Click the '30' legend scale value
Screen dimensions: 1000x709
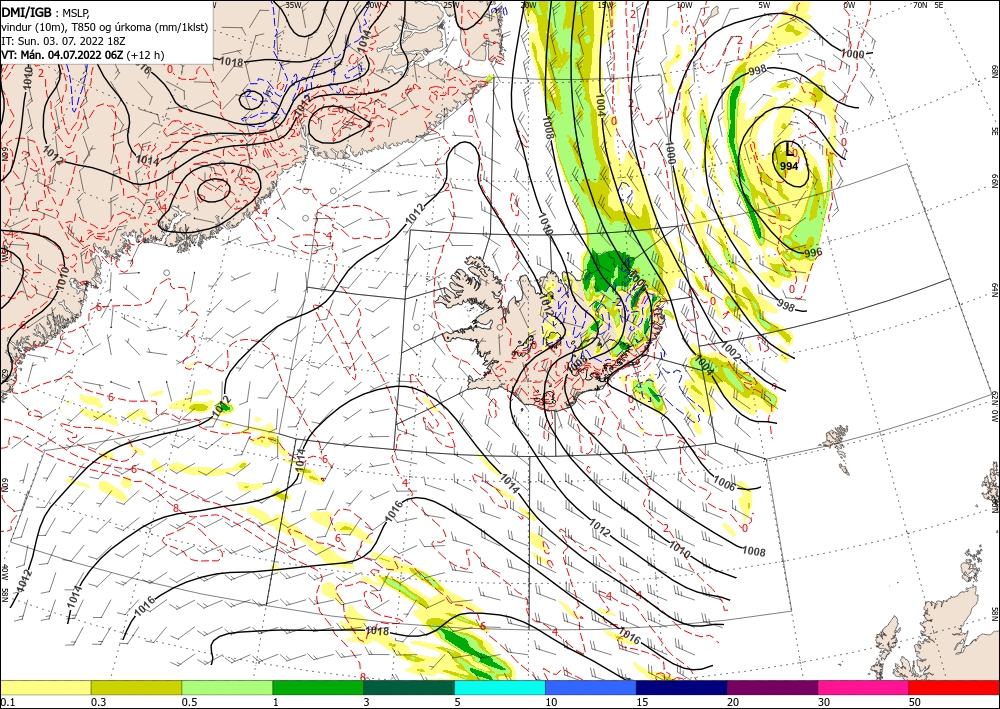pos(824,702)
